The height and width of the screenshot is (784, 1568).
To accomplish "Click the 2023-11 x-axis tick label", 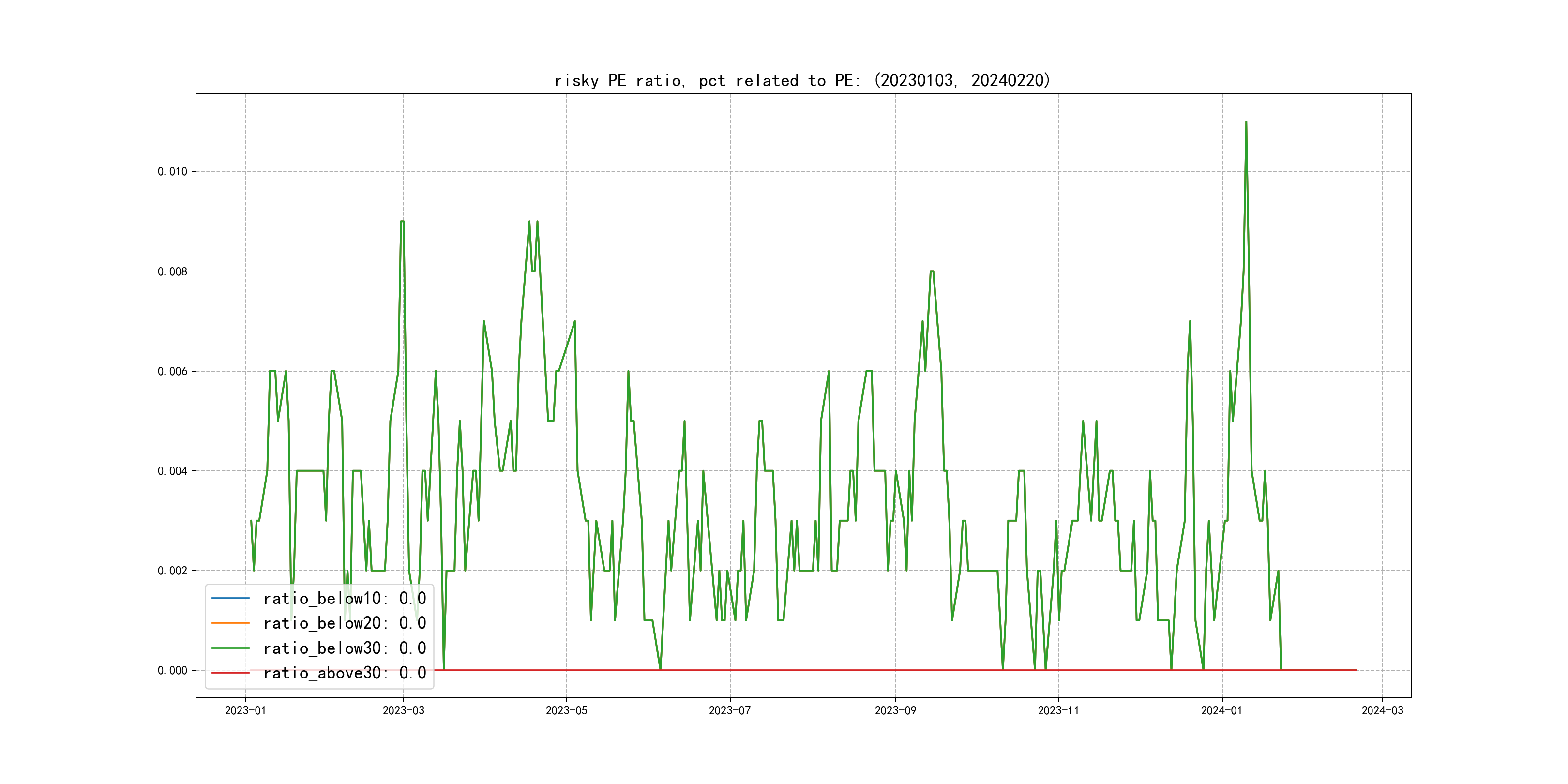I will (1058, 710).
